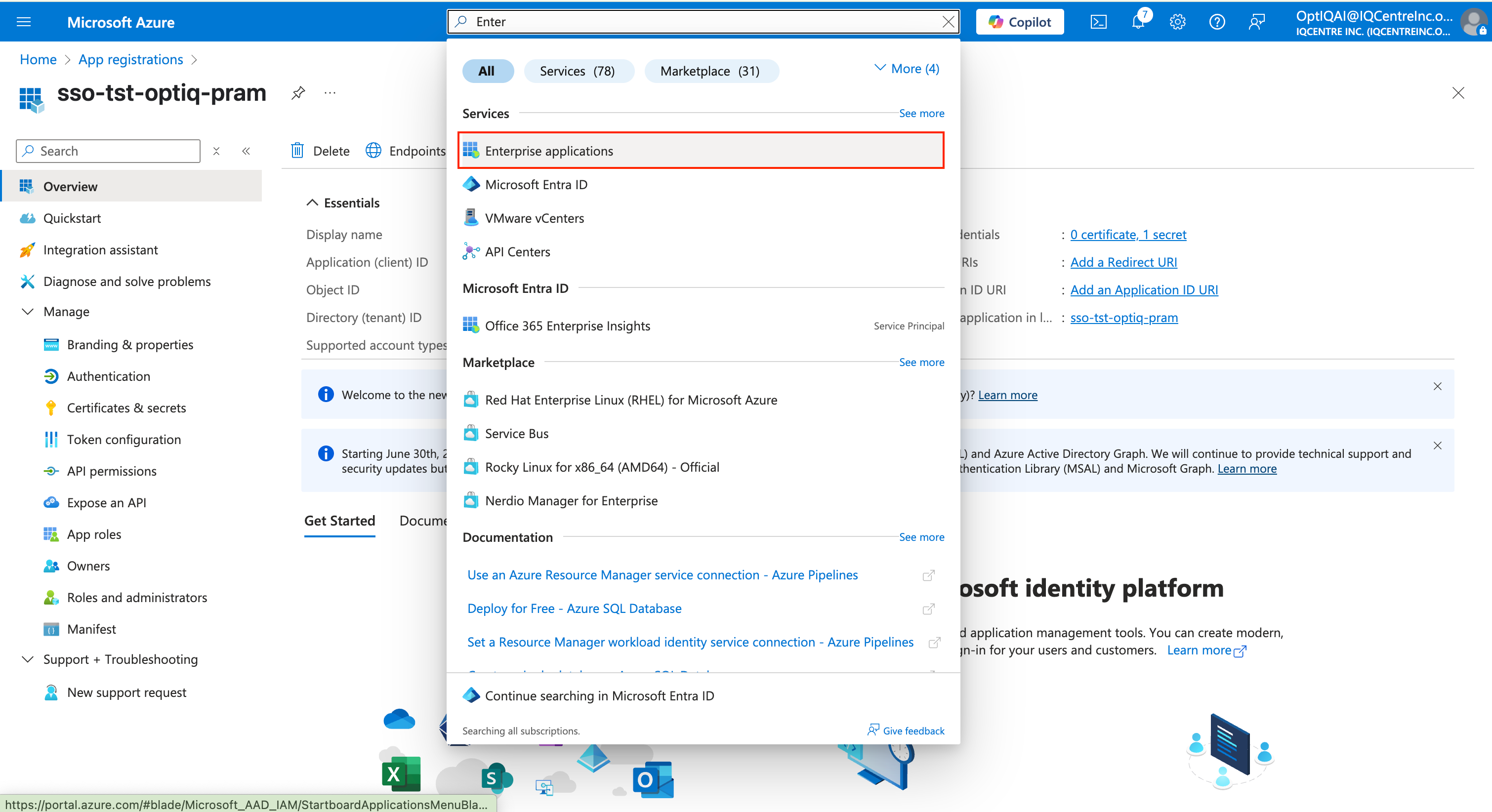Viewport: 1492px width, 812px height.
Task: Click Give feedback in search panel
Action: coord(906,731)
